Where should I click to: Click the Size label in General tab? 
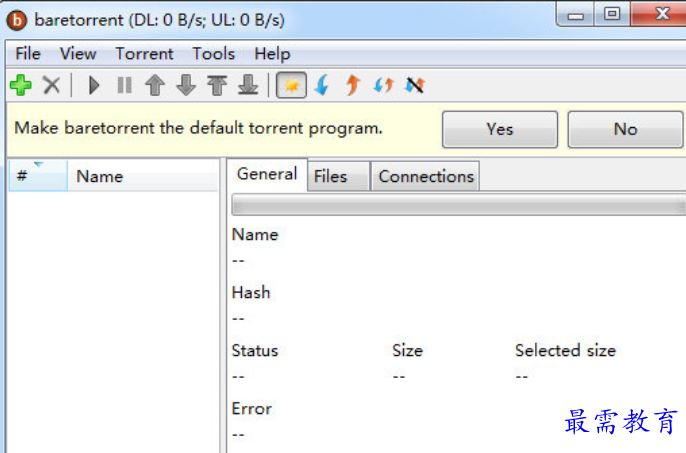pos(407,351)
